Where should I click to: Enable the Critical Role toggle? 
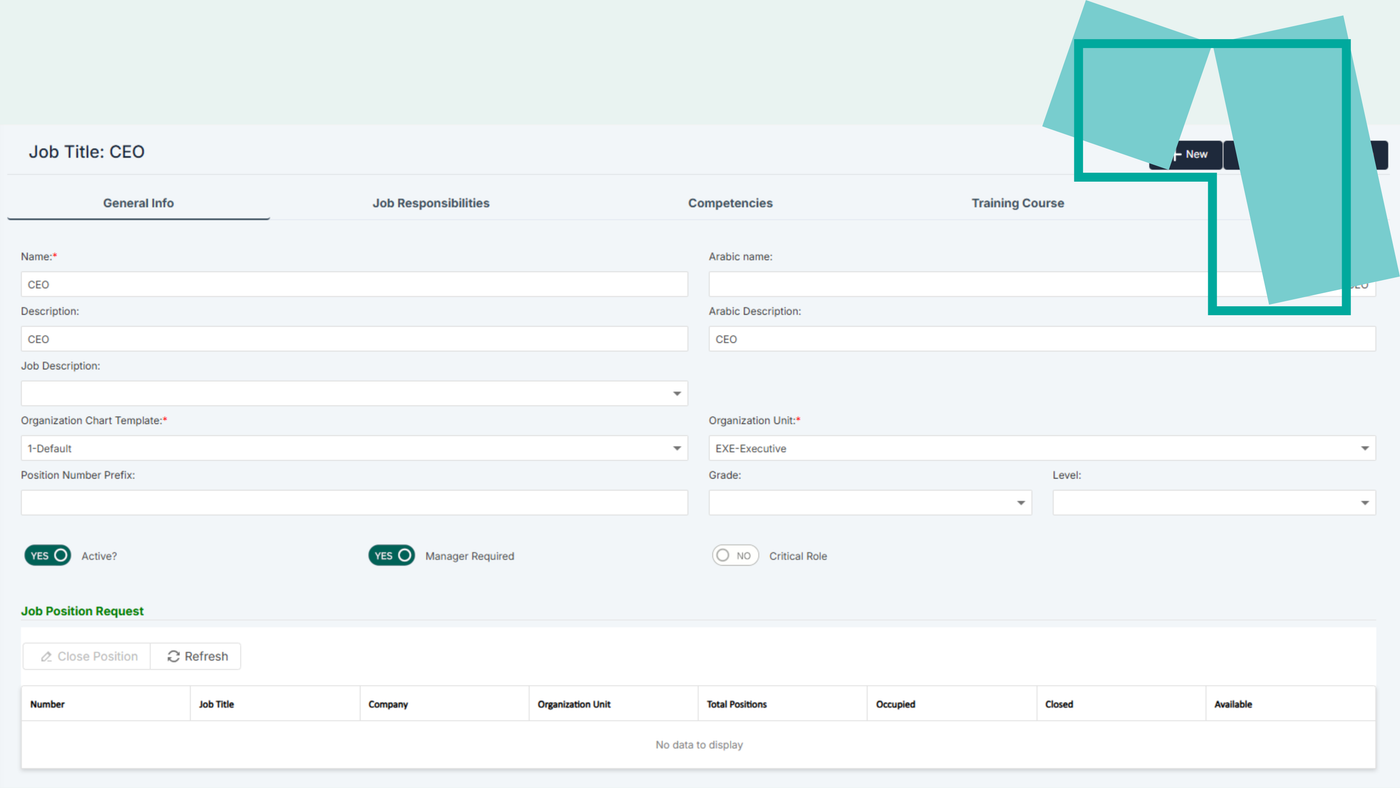pyautogui.click(x=735, y=556)
